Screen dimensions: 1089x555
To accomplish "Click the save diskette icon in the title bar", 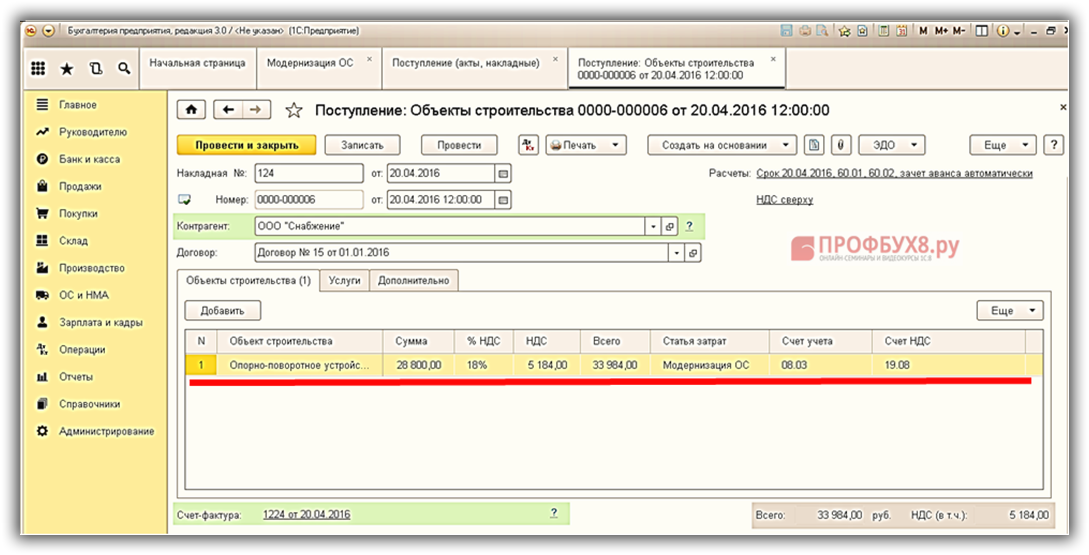I will pyautogui.click(x=787, y=31).
